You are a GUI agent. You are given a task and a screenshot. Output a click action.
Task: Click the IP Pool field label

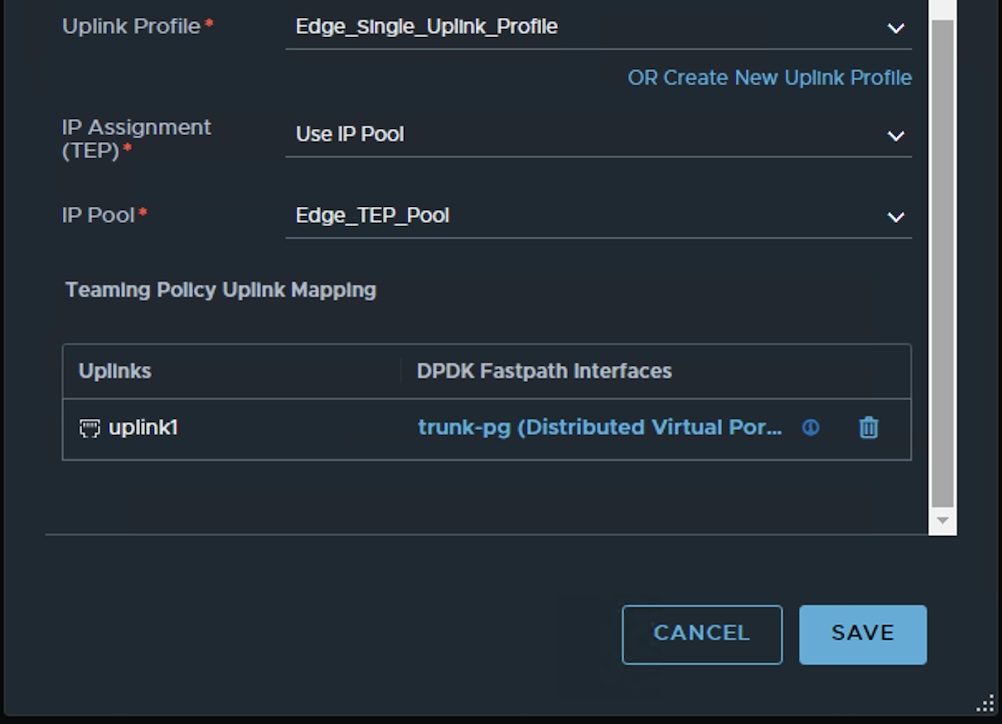[98, 215]
